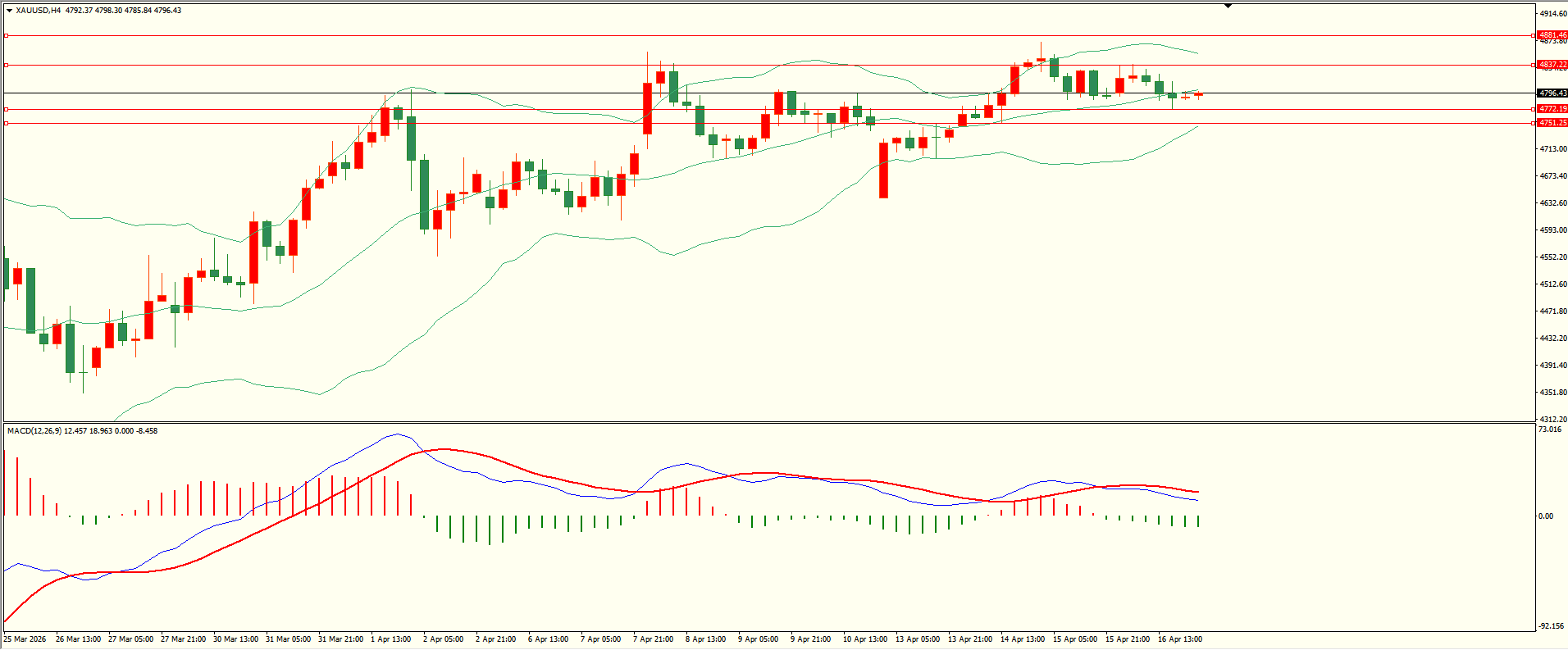Click right handle of 4881.46 horizontal line
This screenshot has height=650, width=1568.
pos(1534,35)
